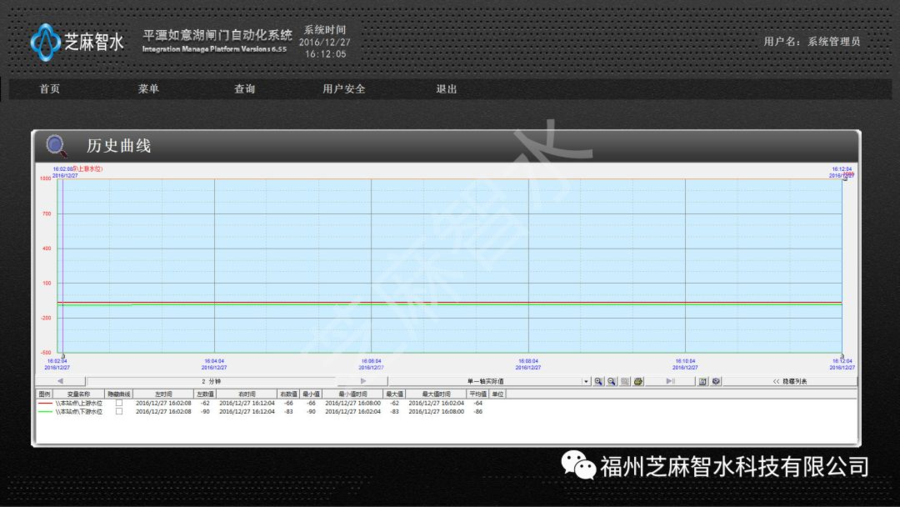Click the left cursor marker at the chart bottom
The width and height of the screenshot is (900, 507).
point(63,356)
